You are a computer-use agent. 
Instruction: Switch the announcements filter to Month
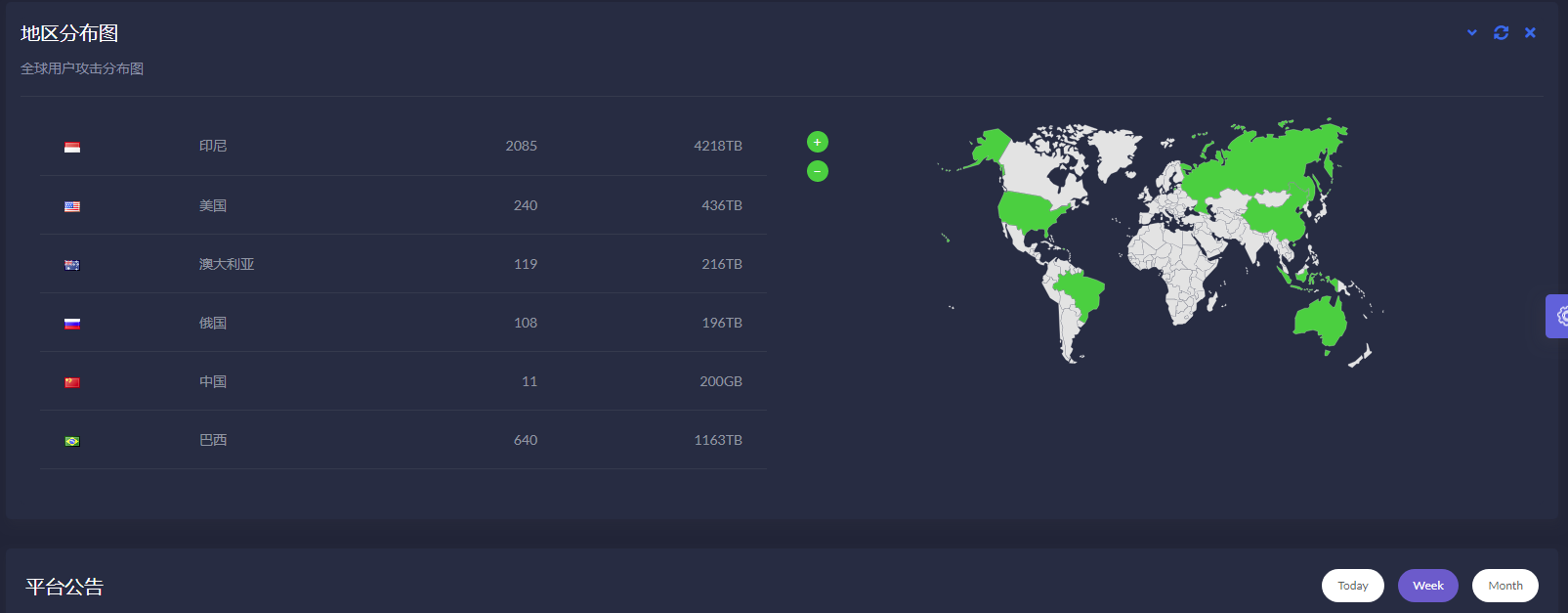tap(1504, 586)
